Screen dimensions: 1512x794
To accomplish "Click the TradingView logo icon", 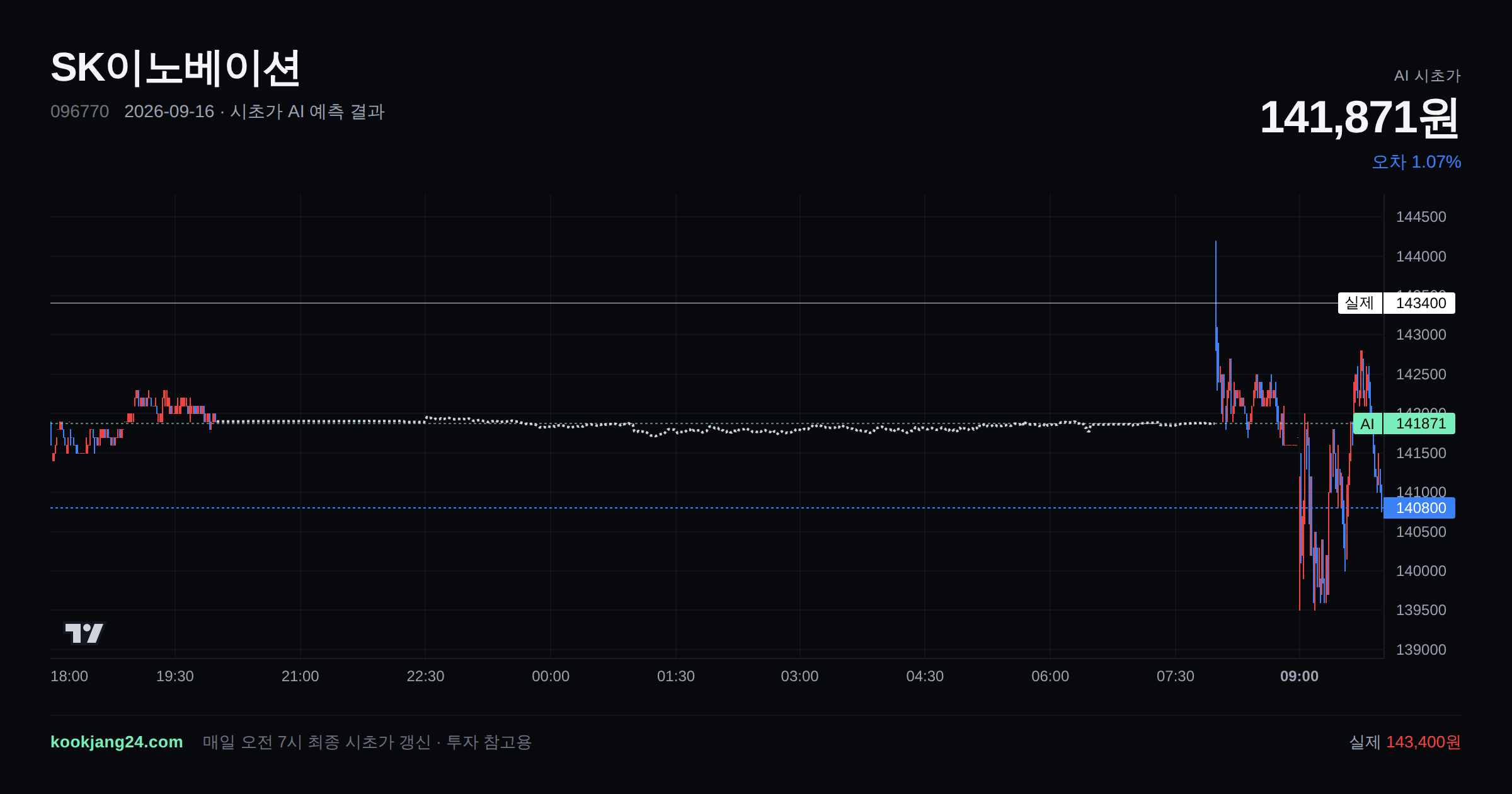I will [x=84, y=633].
